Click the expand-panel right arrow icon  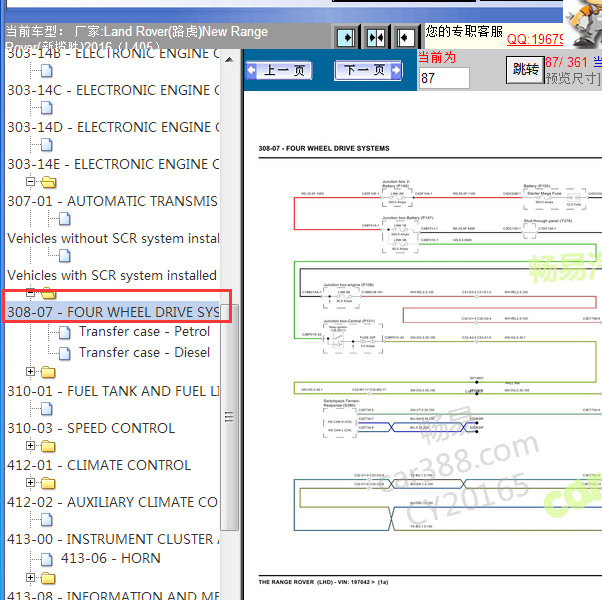point(346,38)
